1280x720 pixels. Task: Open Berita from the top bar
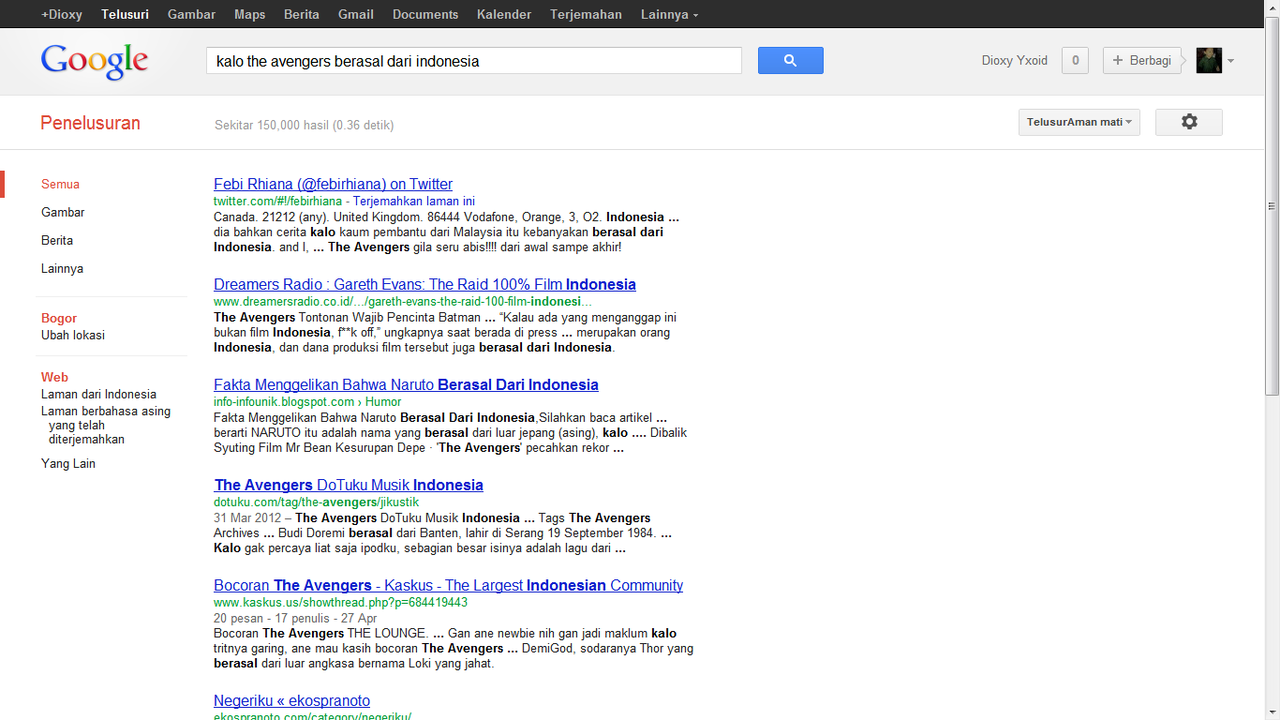point(302,14)
